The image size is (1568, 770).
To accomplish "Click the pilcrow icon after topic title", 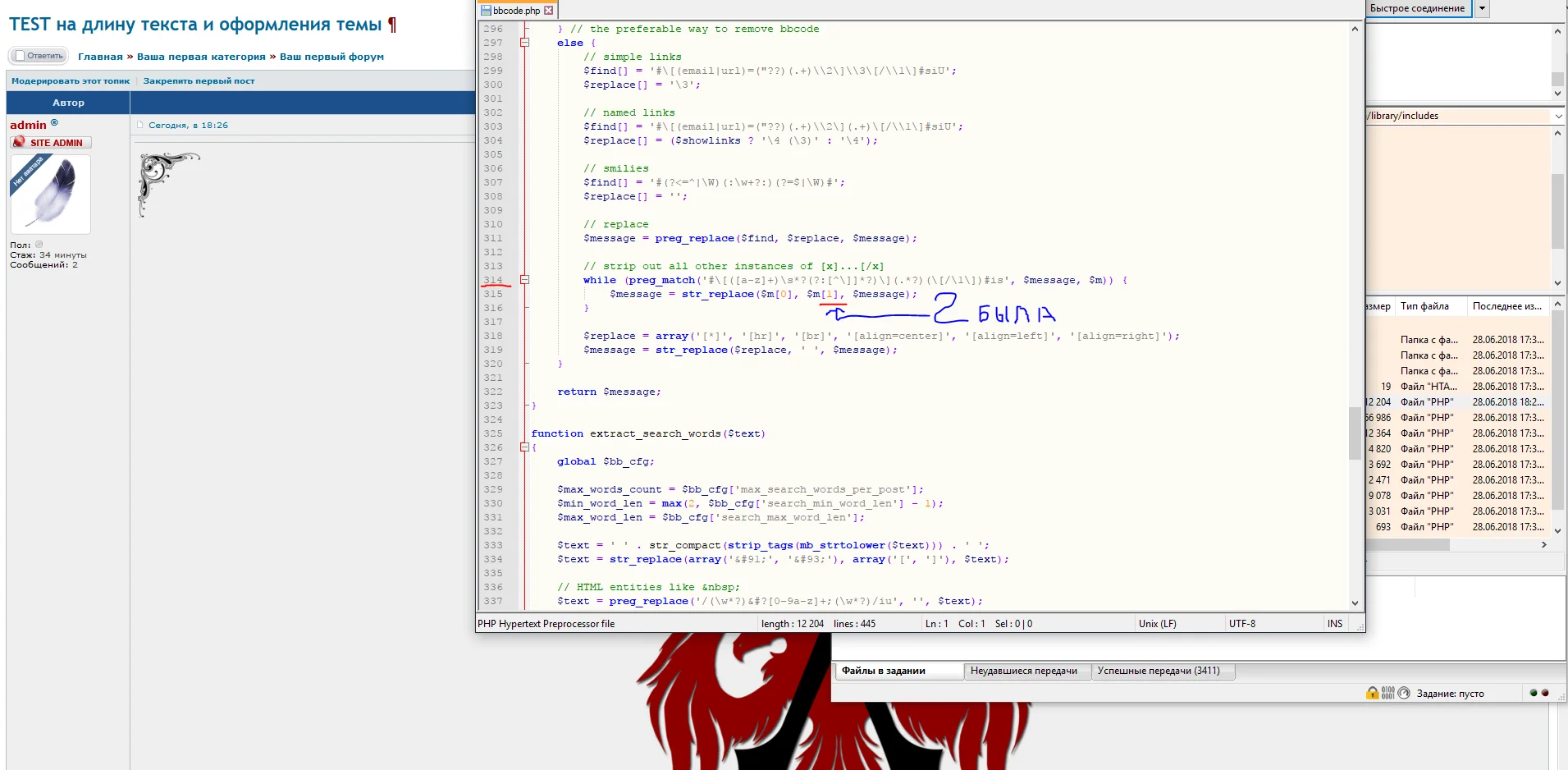I will point(392,25).
